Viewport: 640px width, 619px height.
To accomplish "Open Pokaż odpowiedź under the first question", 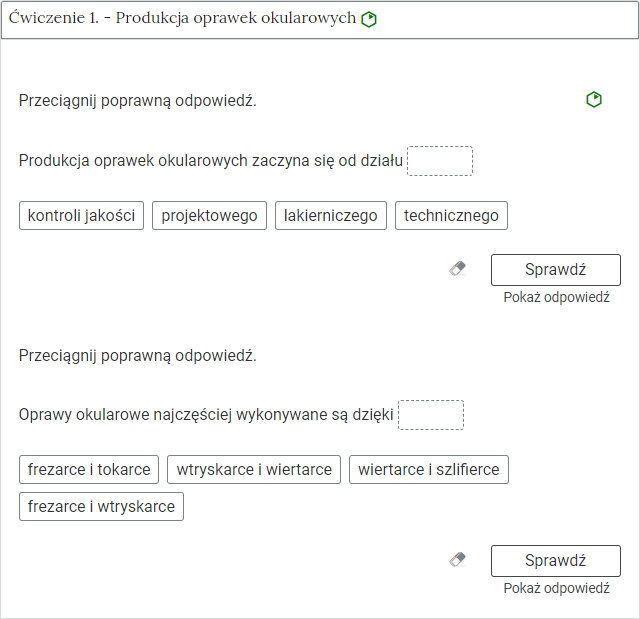I will click(556, 298).
